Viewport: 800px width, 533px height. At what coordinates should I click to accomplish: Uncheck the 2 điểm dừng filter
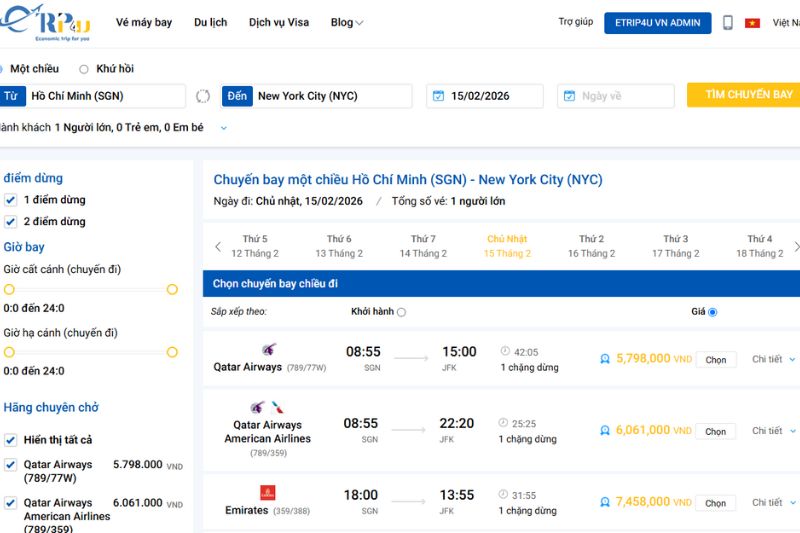point(10,222)
